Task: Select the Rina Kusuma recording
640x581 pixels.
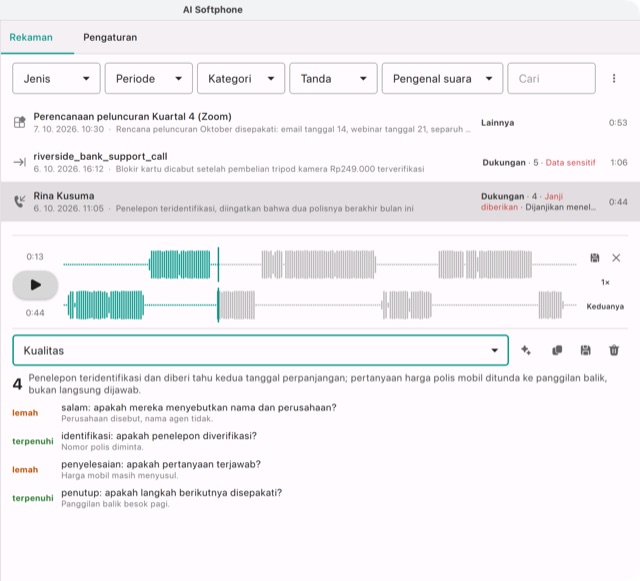Action: point(320,202)
